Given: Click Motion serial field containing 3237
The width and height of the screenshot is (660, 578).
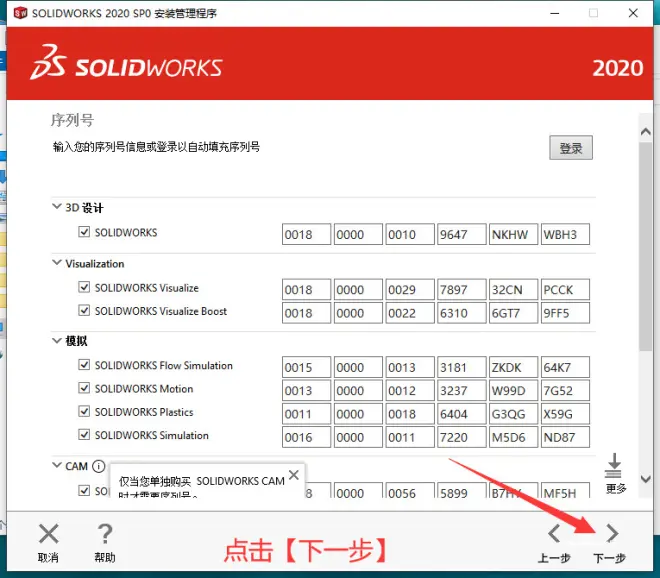Looking at the screenshot, I should tap(462, 390).
